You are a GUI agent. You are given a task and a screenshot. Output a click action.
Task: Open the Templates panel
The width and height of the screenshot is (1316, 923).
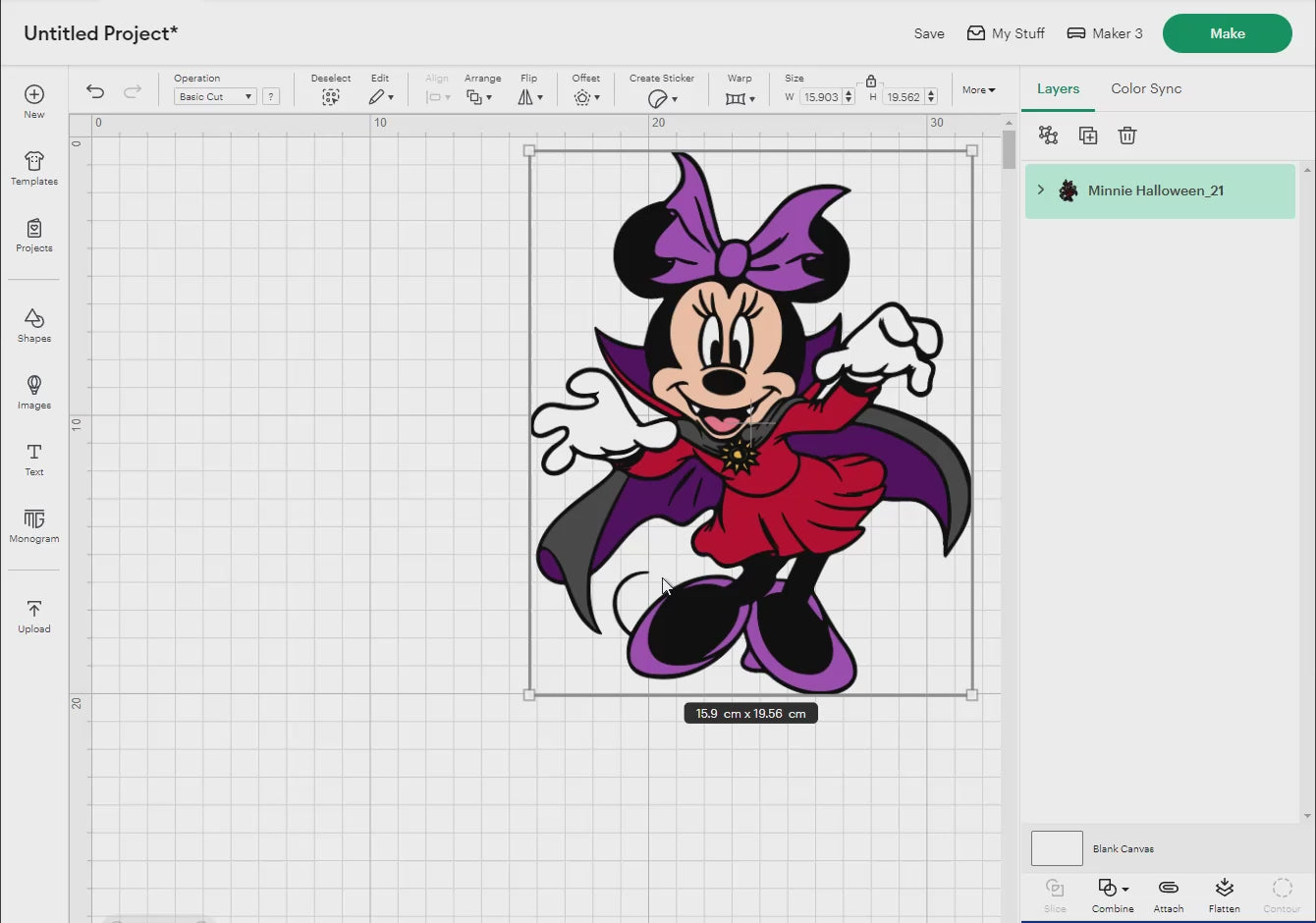pyautogui.click(x=34, y=168)
